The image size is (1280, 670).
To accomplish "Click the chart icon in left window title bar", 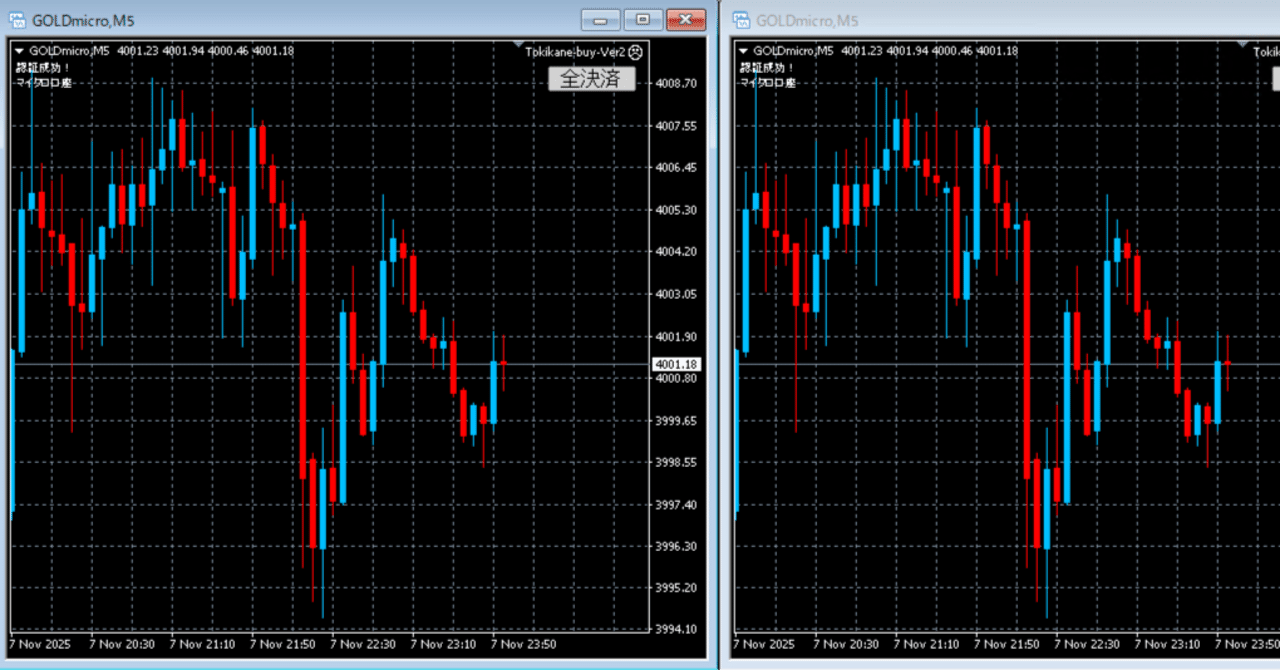I will coord(18,20).
